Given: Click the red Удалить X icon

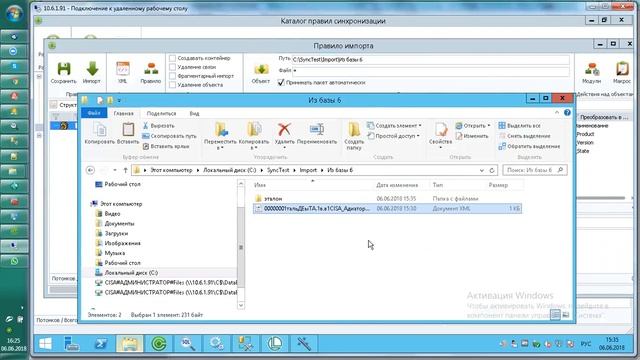Looking at the screenshot, I should point(284,129).
